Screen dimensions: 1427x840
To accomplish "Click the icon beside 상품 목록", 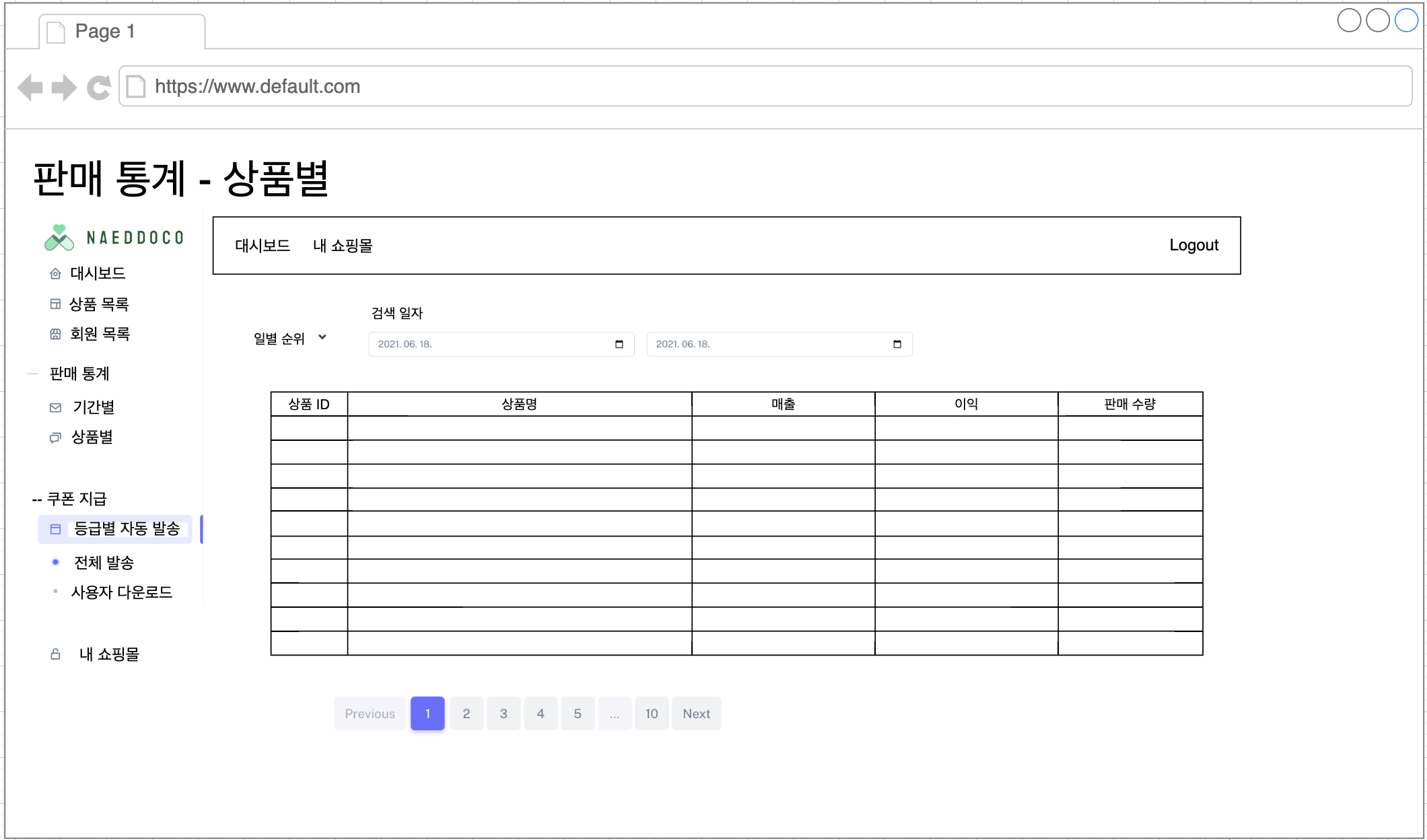I will pos(56,304).
